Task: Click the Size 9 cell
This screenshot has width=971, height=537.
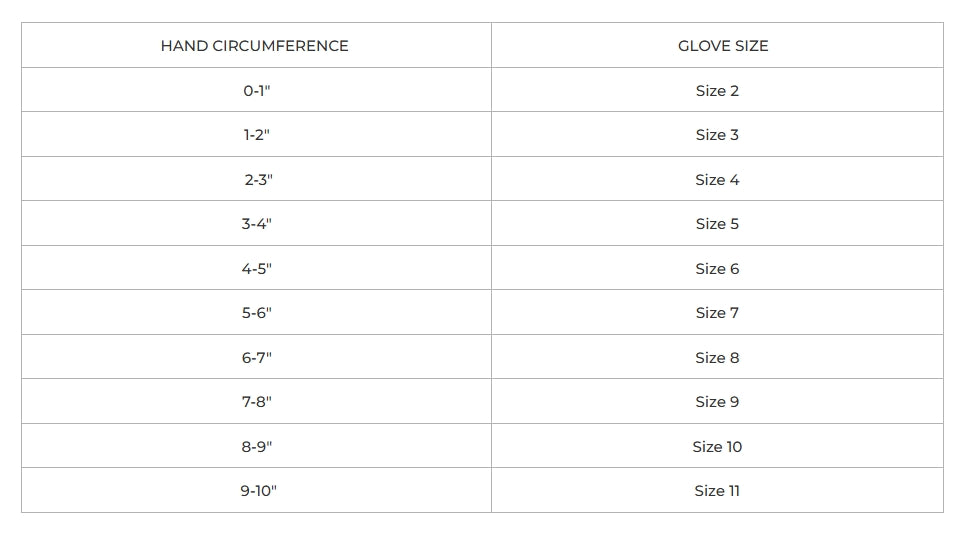Action: 717,402
